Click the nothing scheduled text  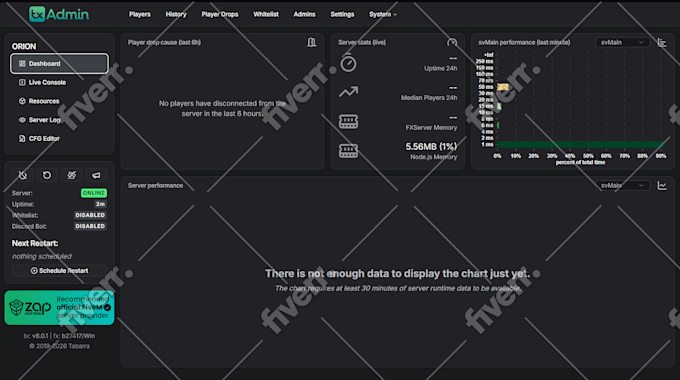click(x=42, y=256)
